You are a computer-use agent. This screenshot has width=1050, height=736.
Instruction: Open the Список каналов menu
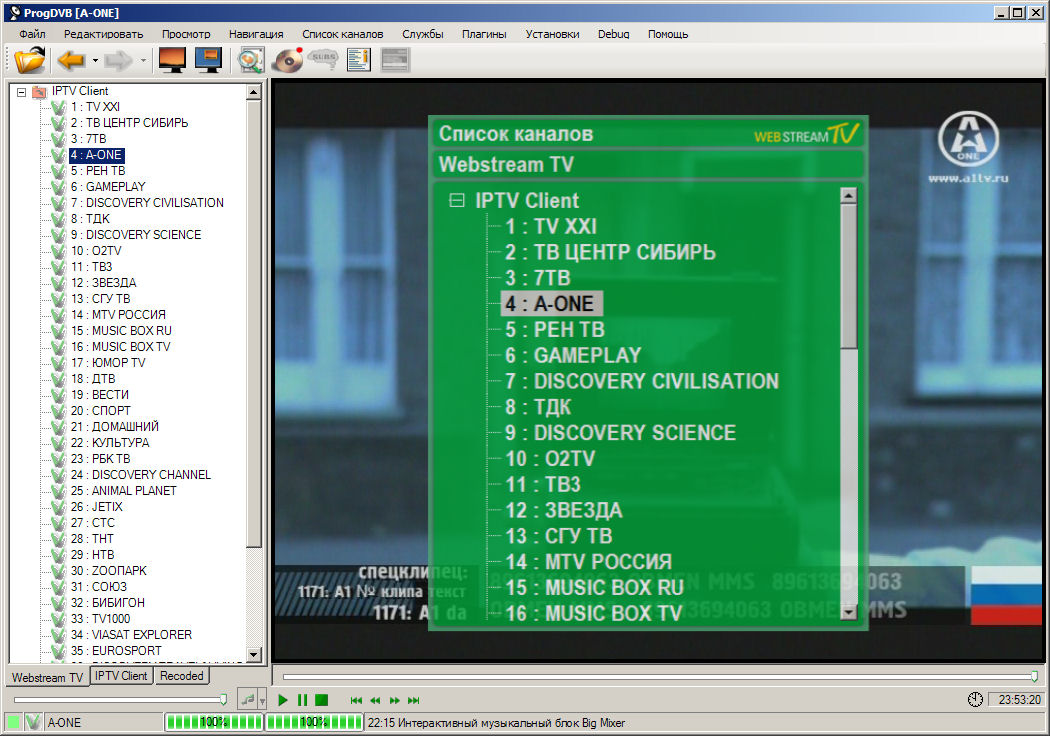pos(342,34)
